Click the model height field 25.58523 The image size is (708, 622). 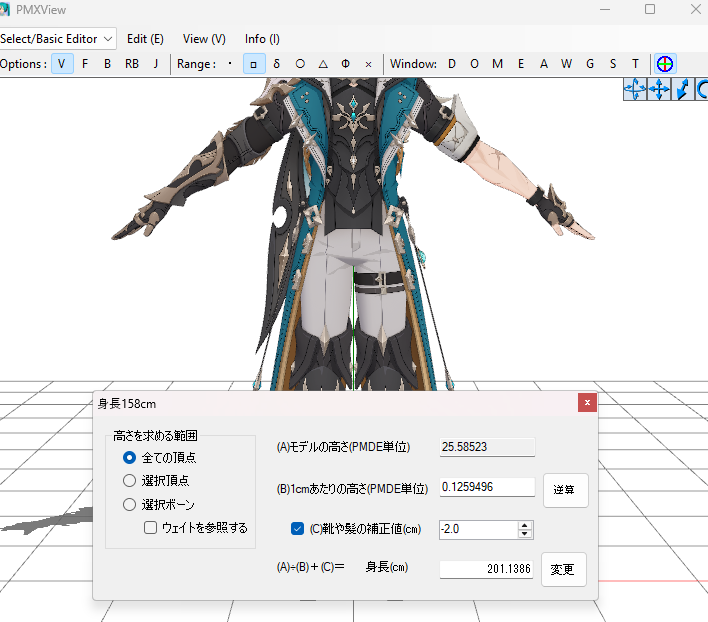(487, 447)
